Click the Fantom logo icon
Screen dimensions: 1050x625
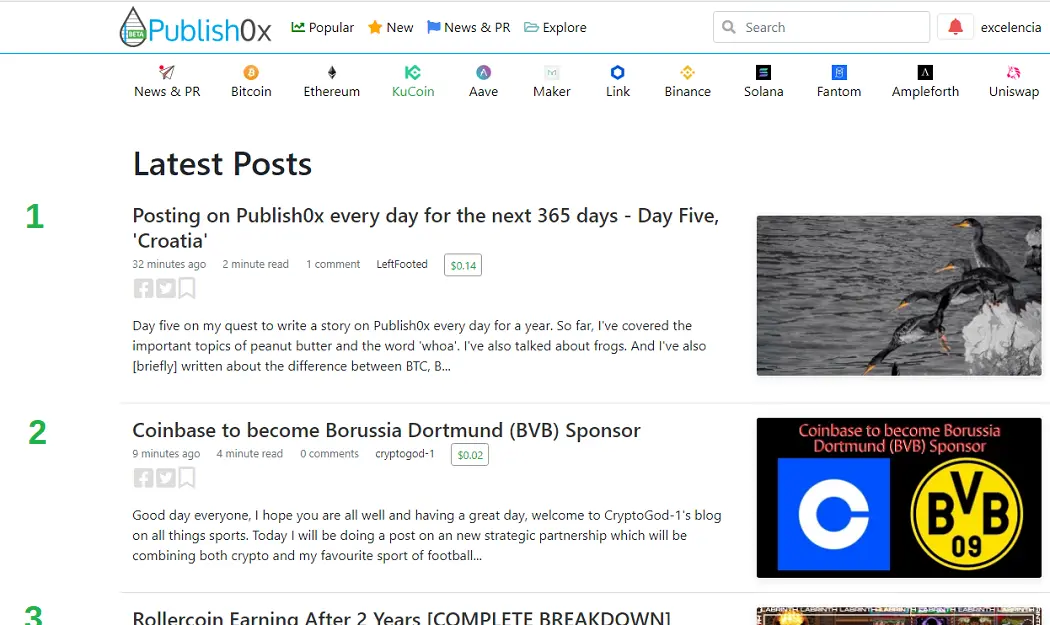[839, 72]
